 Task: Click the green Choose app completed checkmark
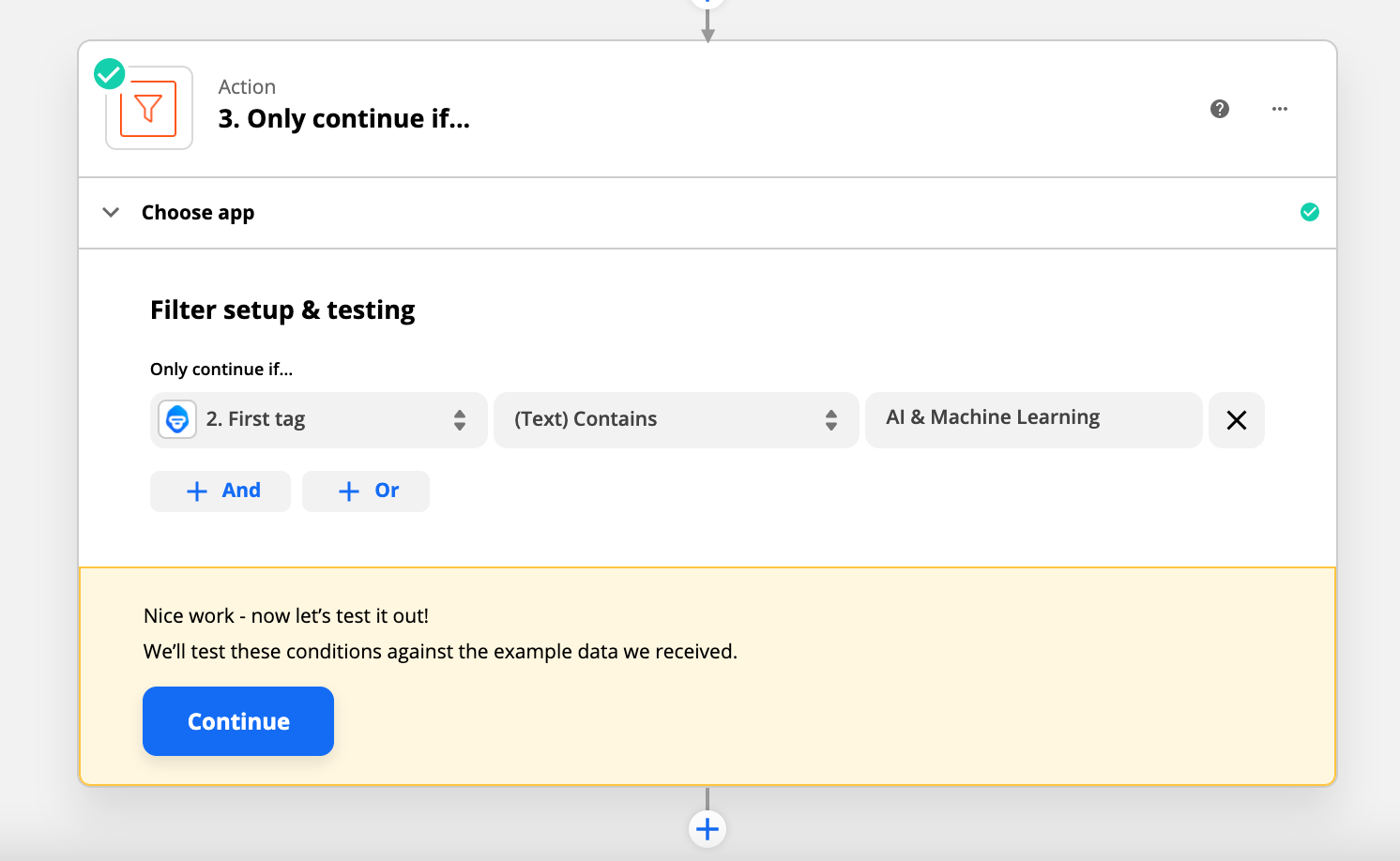coord(1310,212)
